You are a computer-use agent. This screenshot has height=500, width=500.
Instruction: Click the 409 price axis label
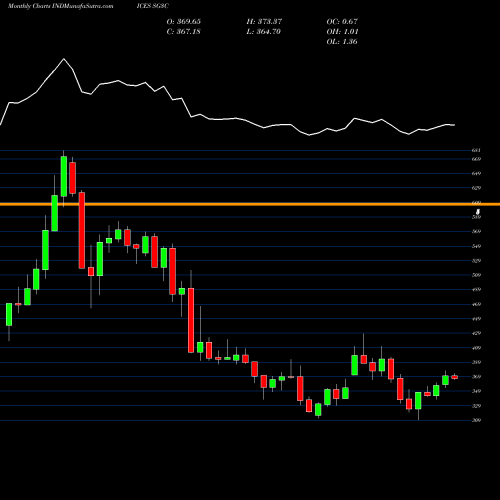click(x=476, y=348)
